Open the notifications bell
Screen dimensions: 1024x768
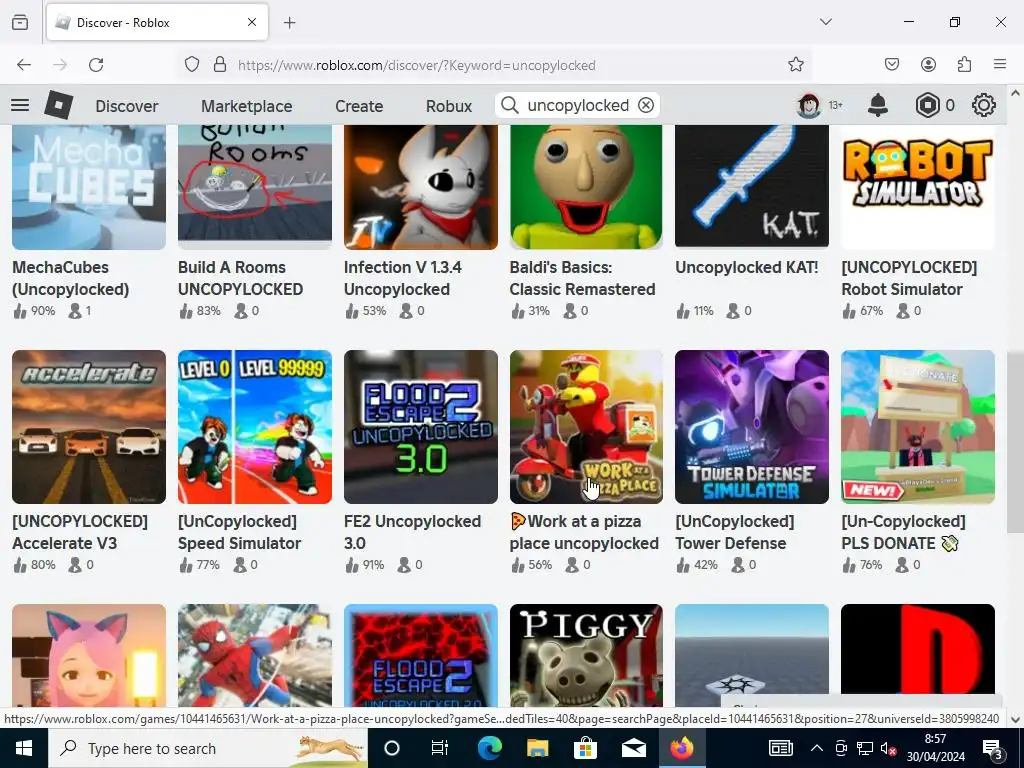point(878,105)
